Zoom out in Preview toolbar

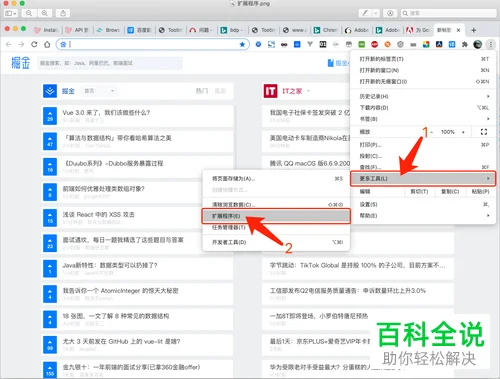(x=29, y=13)
